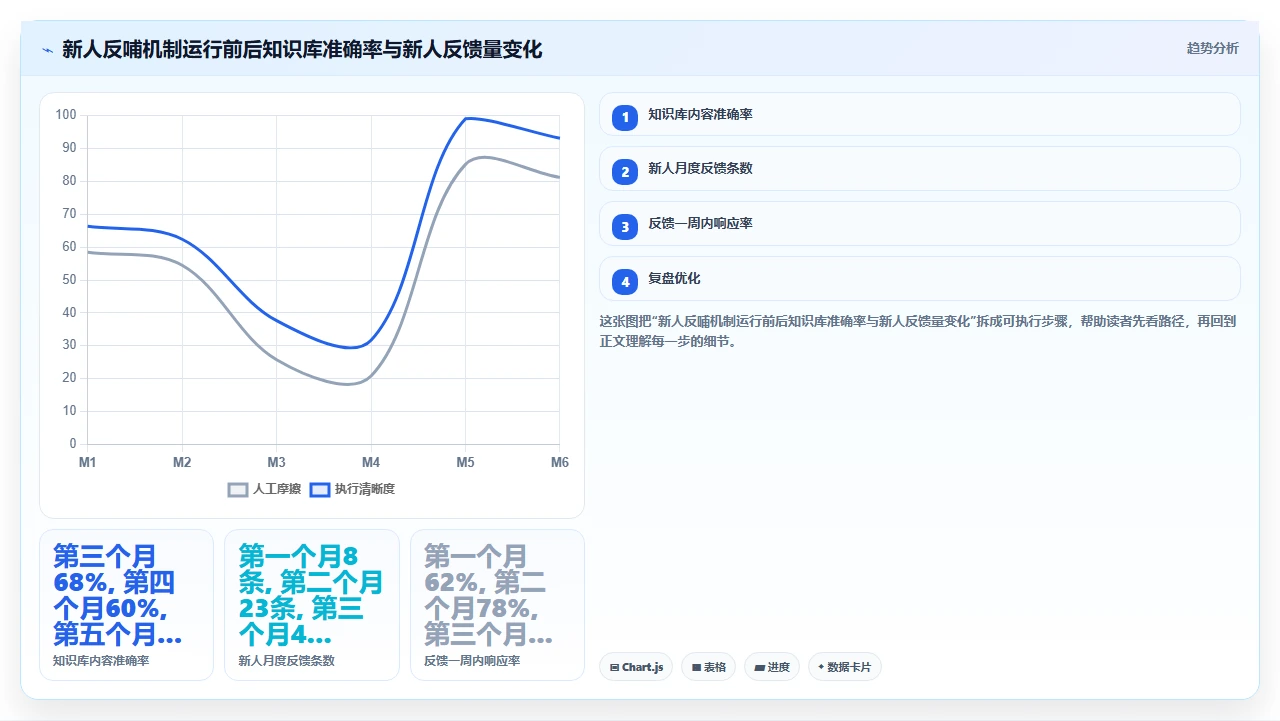Click the icon in the 表格 tag

pos(696,667)
